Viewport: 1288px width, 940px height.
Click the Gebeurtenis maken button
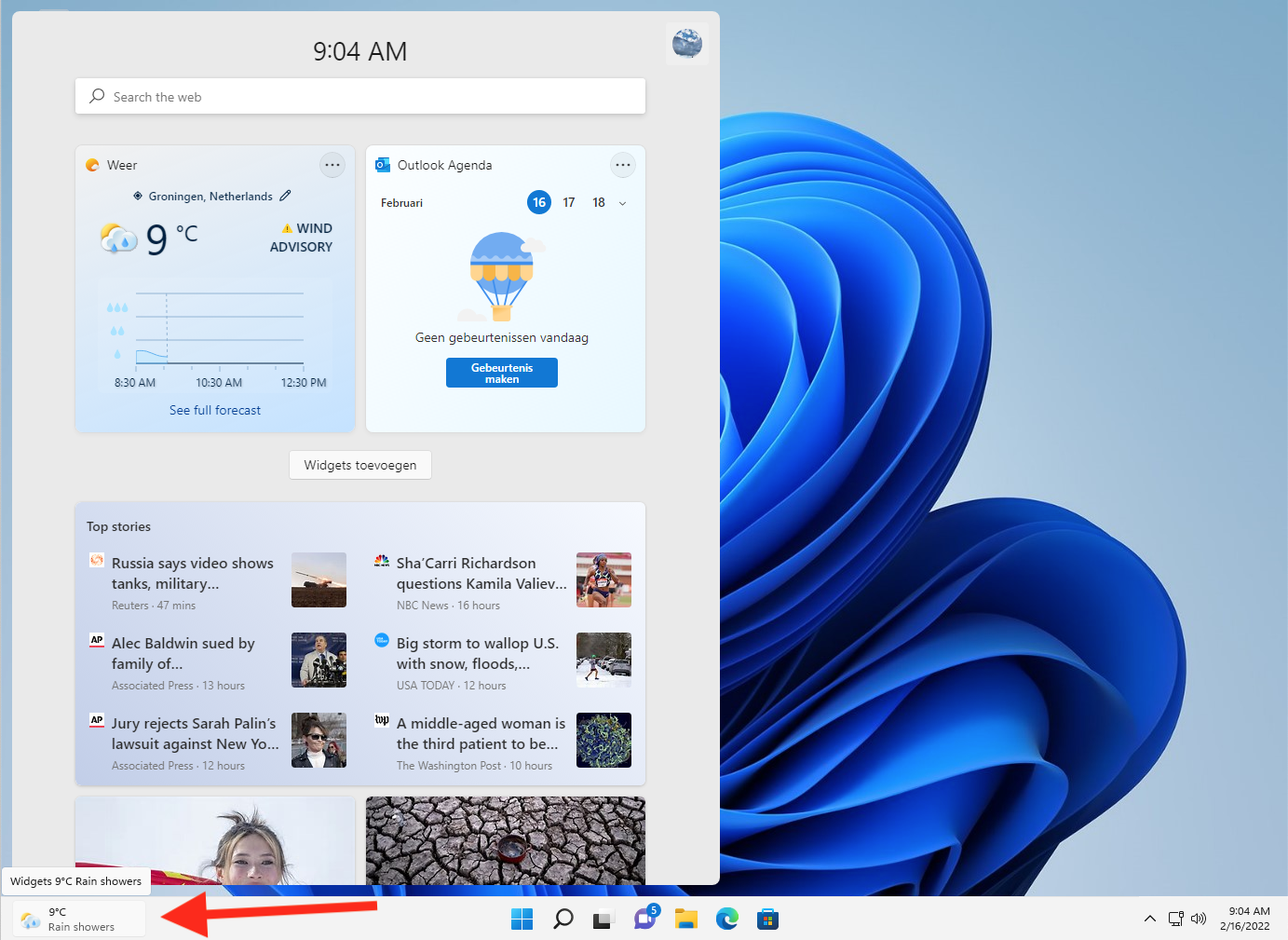[x=501, y=373]
